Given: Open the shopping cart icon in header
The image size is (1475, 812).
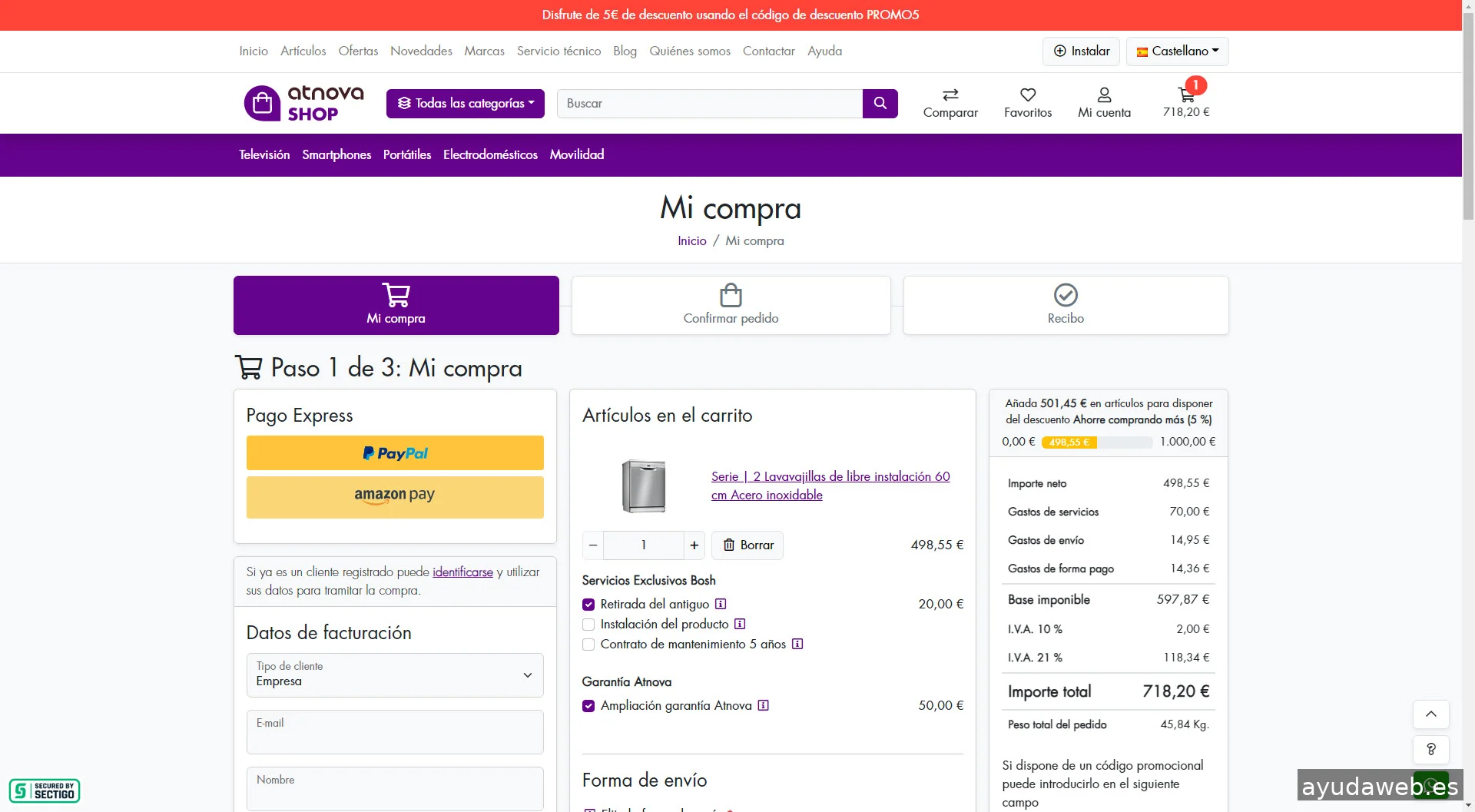Looking at the screenshot, I should point(1185,95).
